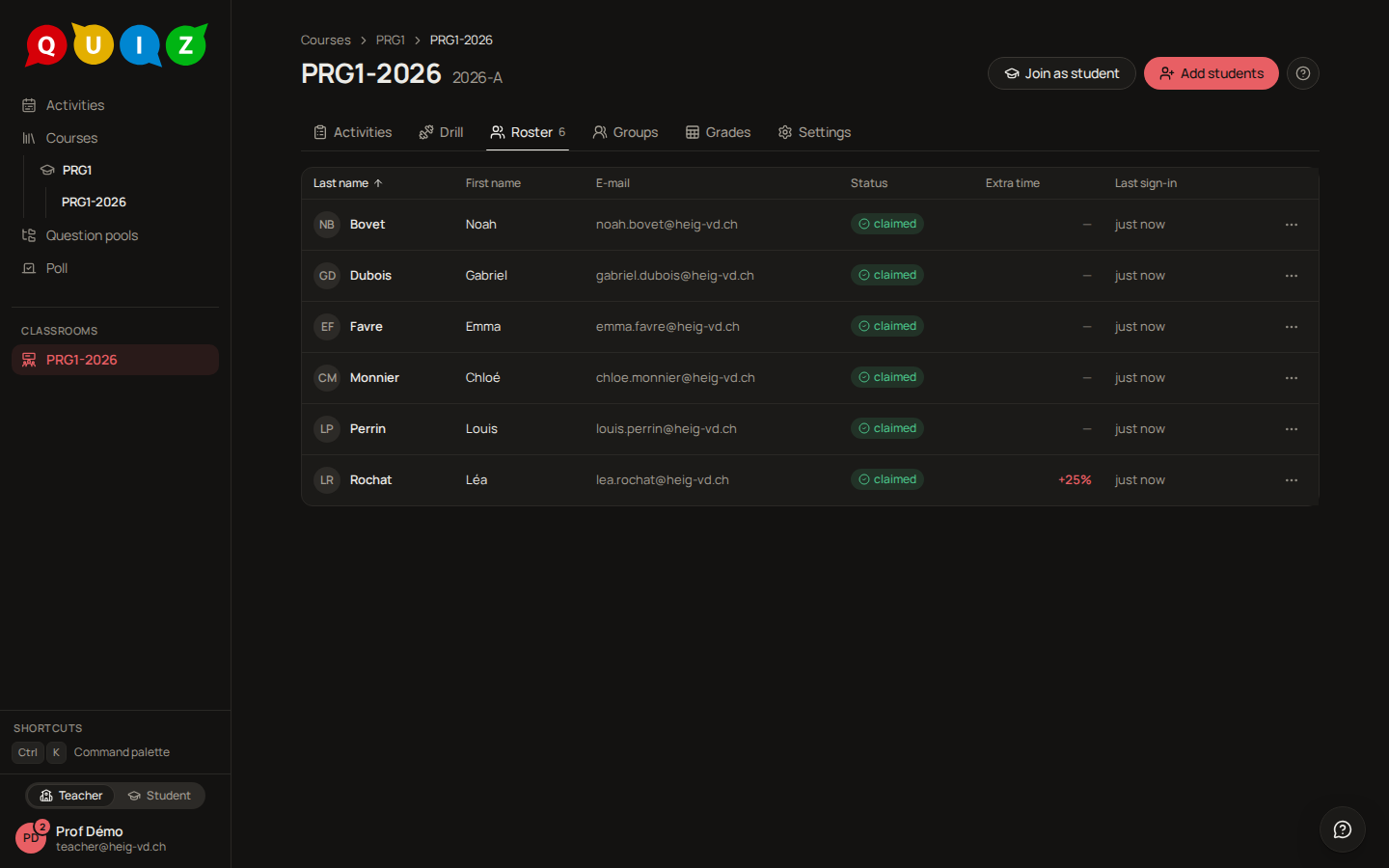Viewport: 1389px width, 868px height.
Task: Open row actions menu for Noah Bovet
Action: point(1291,225)
